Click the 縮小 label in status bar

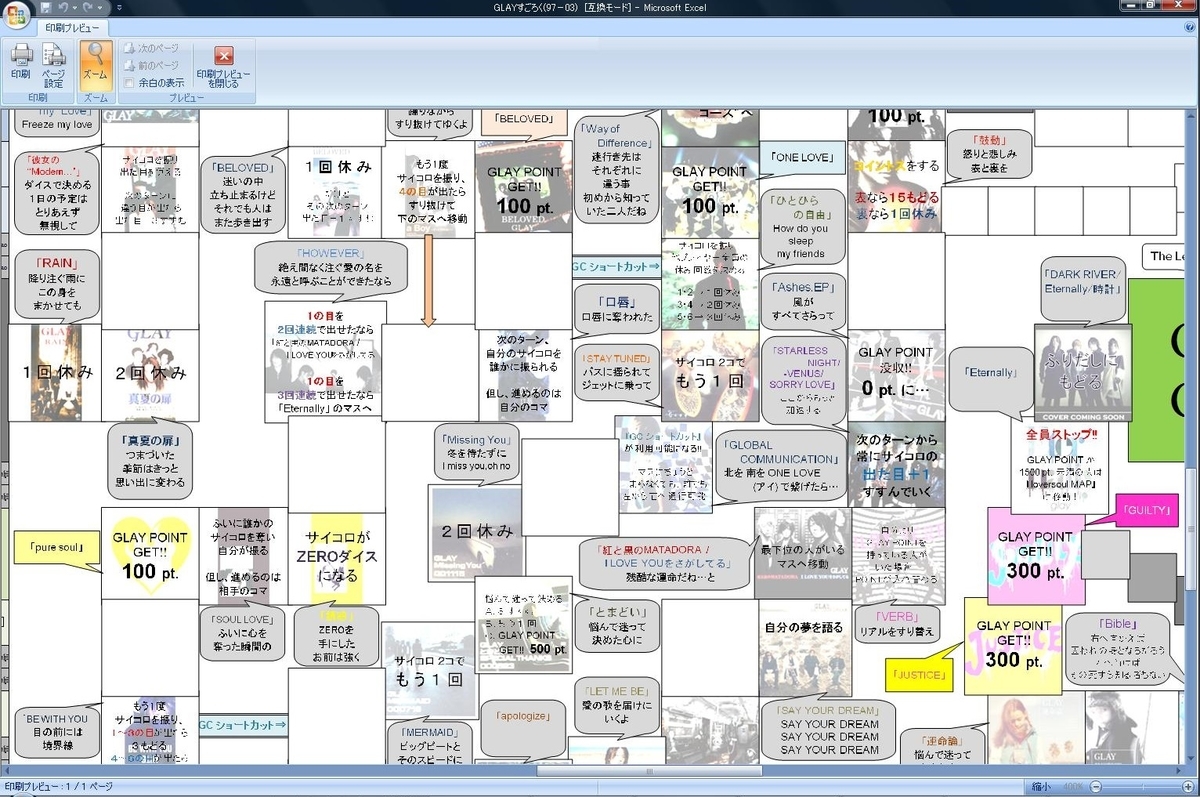click(1040, 787)
